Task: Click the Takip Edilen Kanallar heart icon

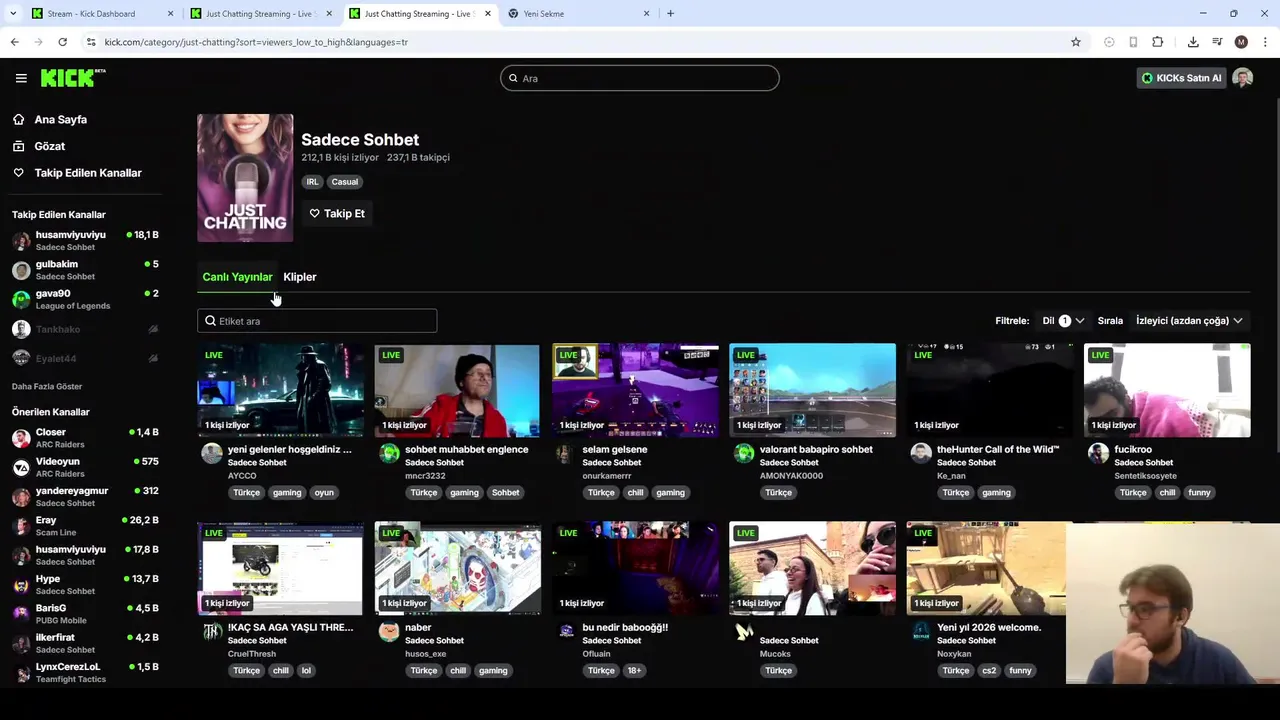Action: coord(18,173)
